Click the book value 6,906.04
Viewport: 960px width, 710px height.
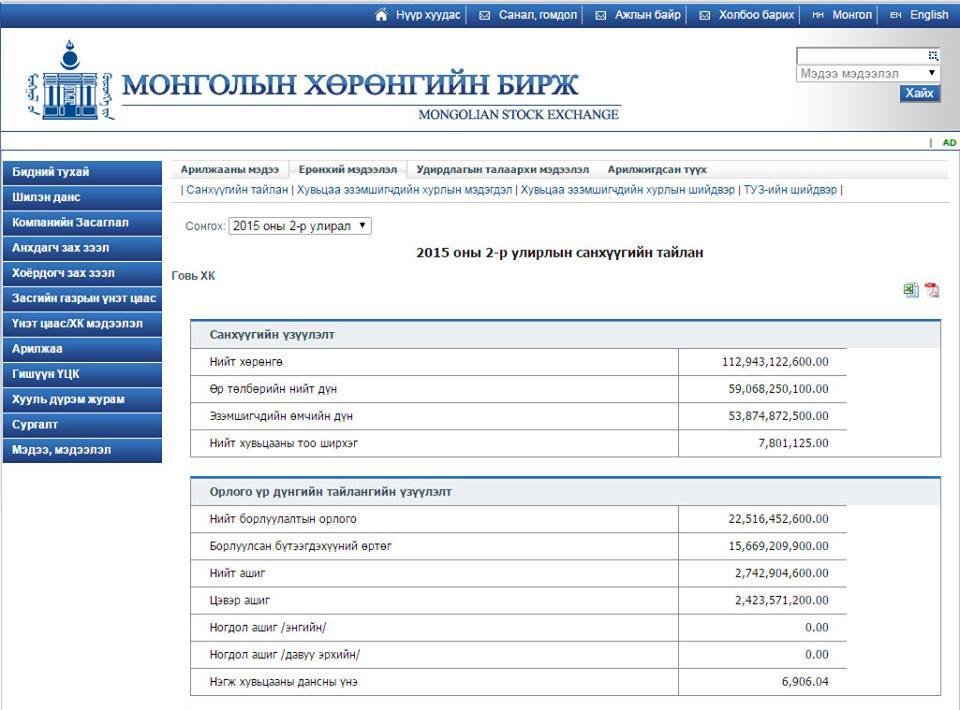coord(805,681)
